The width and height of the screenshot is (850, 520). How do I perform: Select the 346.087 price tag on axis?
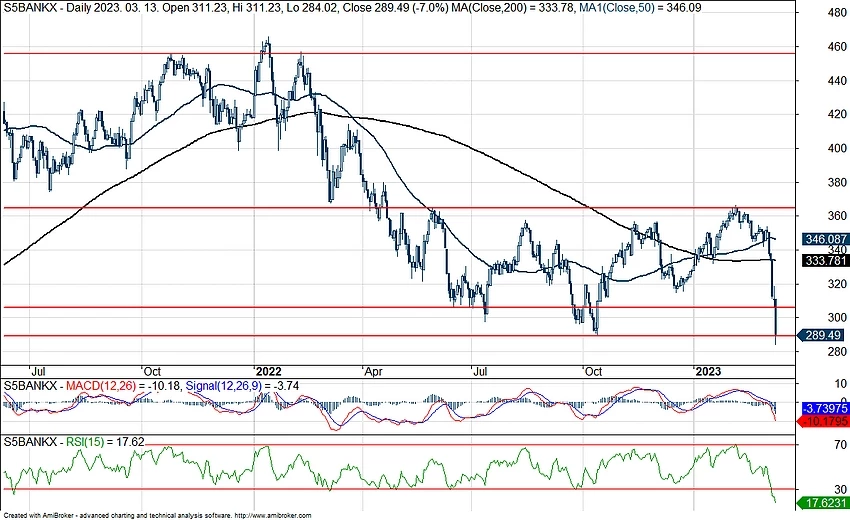coord(825,239)
